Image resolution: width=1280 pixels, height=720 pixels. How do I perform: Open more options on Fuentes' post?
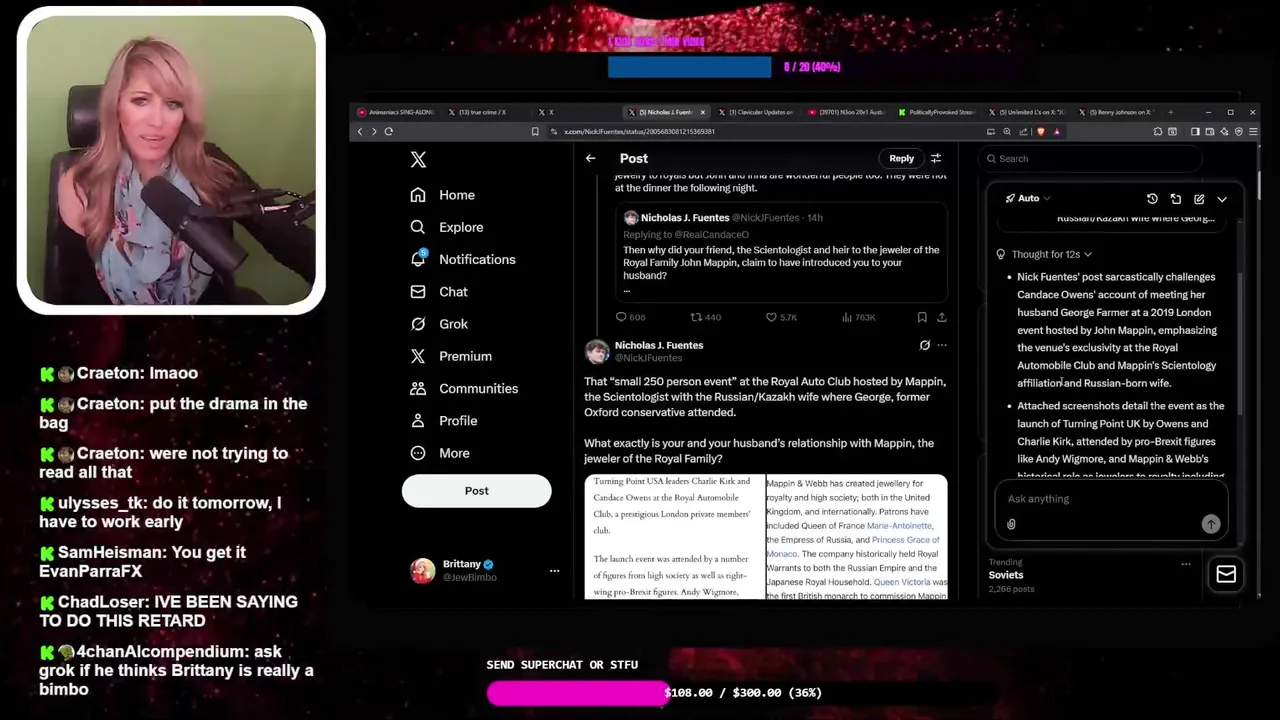coord(942,345)
